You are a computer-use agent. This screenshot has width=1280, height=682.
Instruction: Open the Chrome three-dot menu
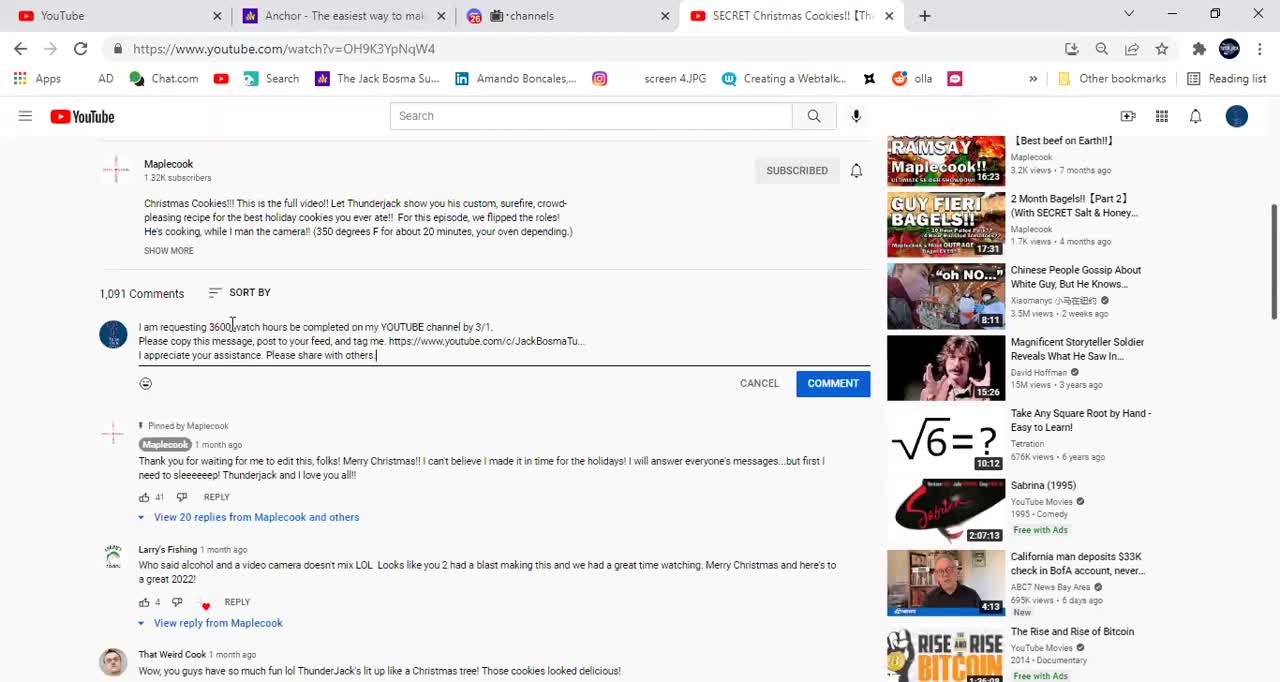(1259, 48)
